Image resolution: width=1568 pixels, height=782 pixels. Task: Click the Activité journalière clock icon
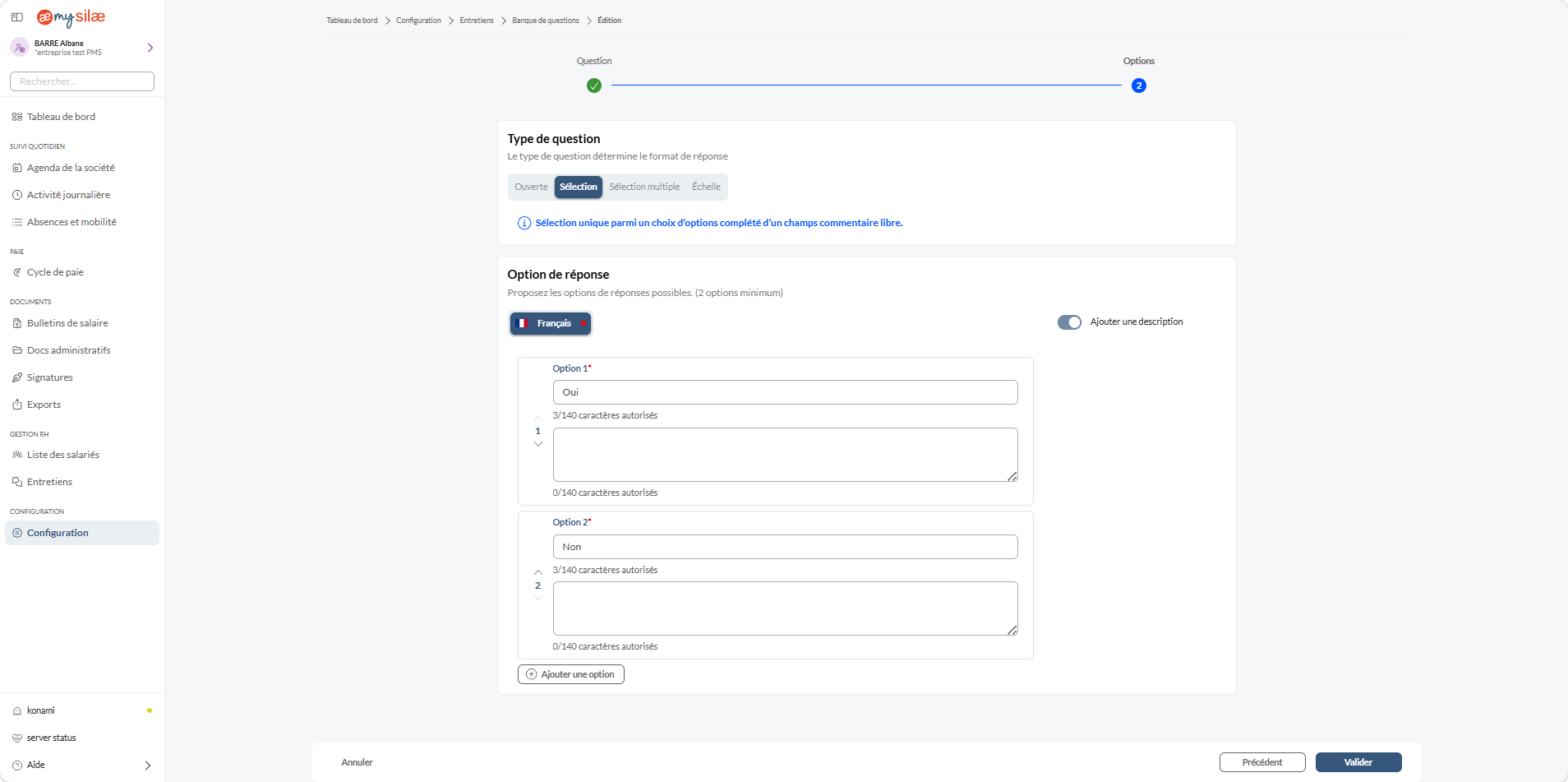coord(17,195)
